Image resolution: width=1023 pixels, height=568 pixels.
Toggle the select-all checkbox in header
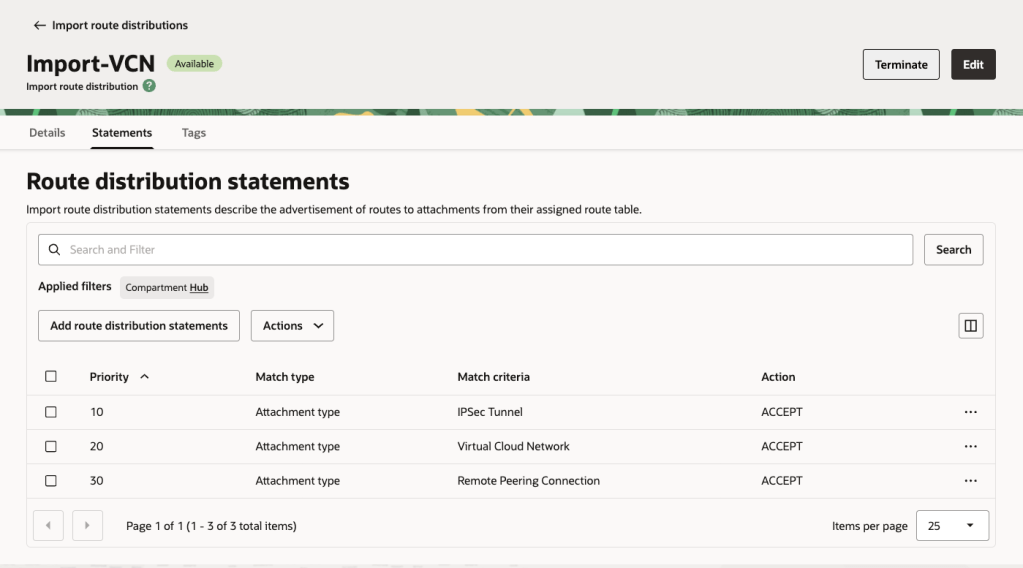click(x=51, y=377)
